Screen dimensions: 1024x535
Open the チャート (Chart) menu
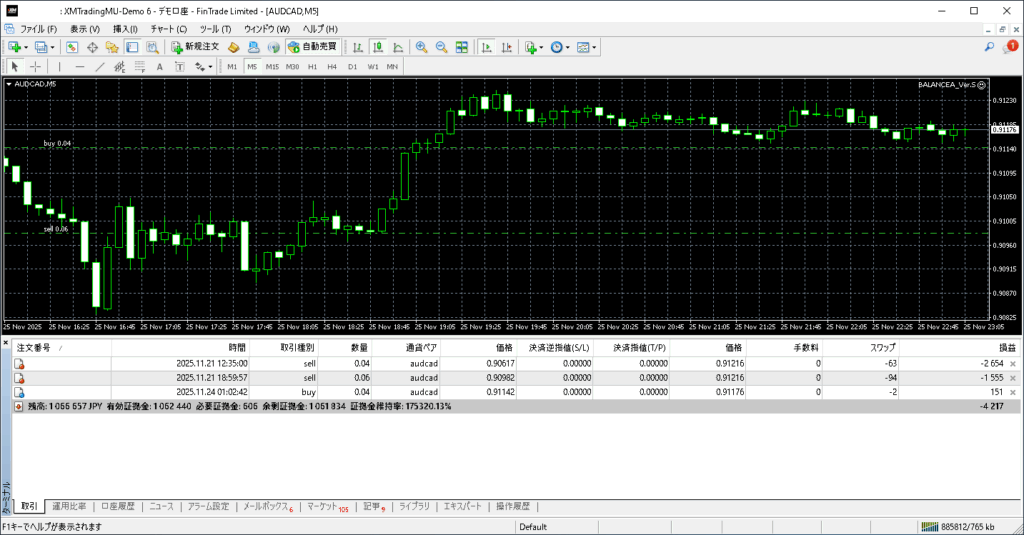tap(168, 29)
